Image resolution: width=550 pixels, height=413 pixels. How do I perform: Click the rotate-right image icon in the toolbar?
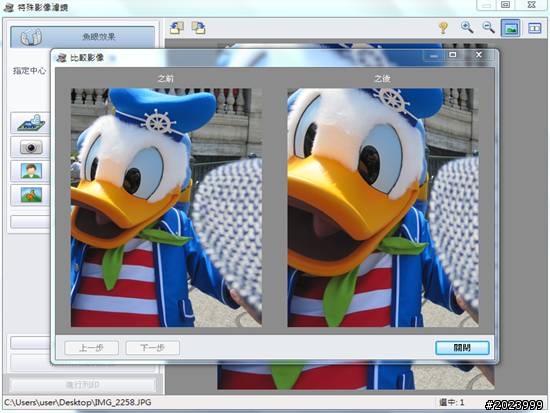tap(199, 27)
